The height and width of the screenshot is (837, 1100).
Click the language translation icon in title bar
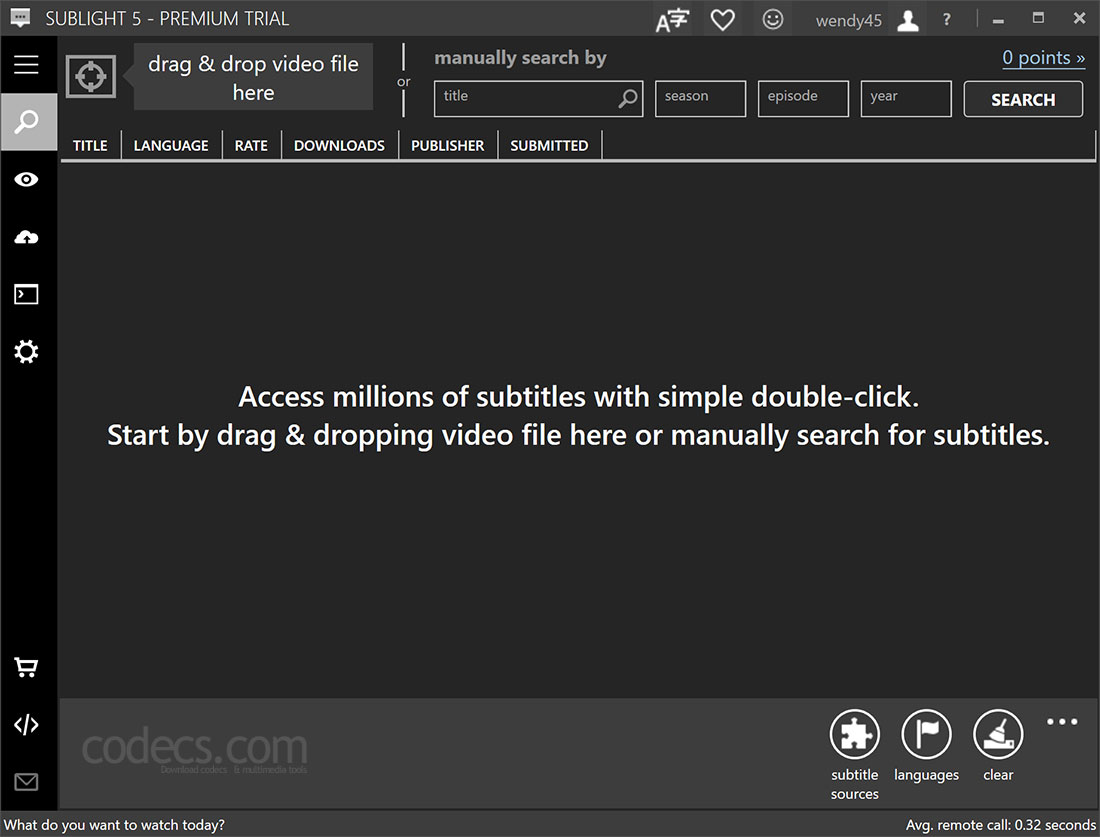[672, 20]
